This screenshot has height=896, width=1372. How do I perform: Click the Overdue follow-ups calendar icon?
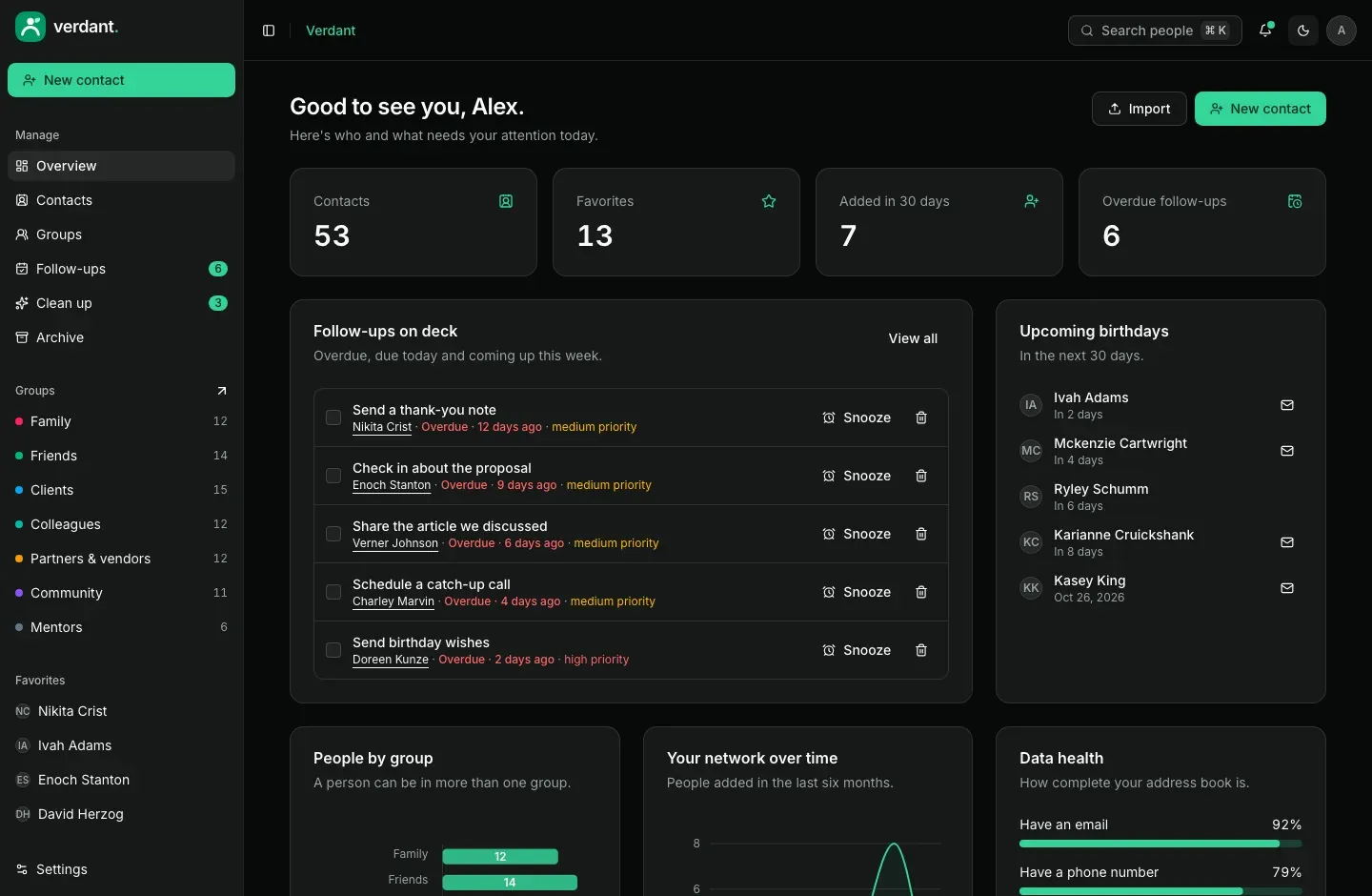1295,201
